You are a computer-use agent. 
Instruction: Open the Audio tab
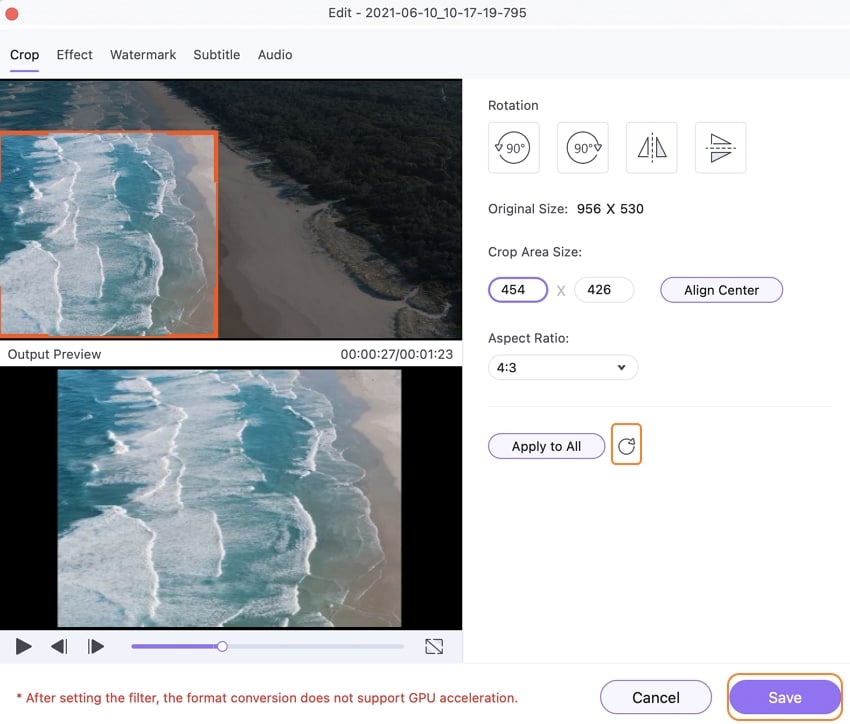click(275, 55)
